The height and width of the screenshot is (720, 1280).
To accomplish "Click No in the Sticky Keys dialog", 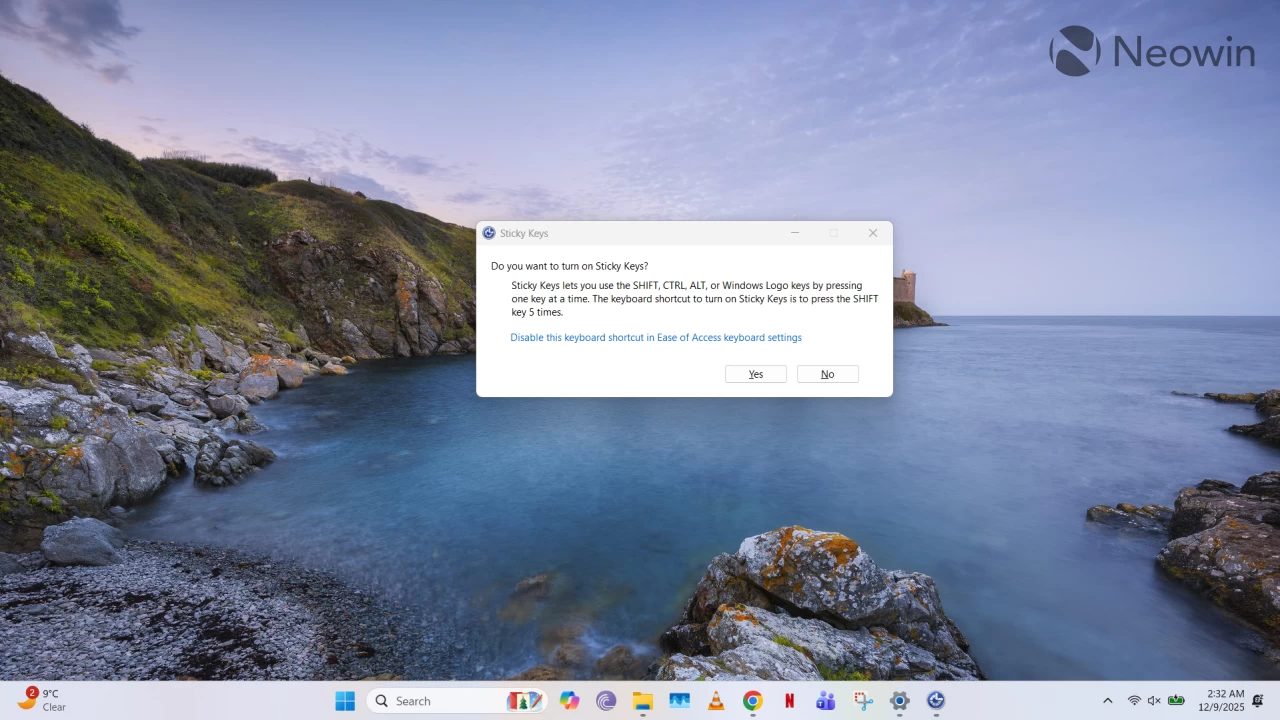I will tap(827, 374).
